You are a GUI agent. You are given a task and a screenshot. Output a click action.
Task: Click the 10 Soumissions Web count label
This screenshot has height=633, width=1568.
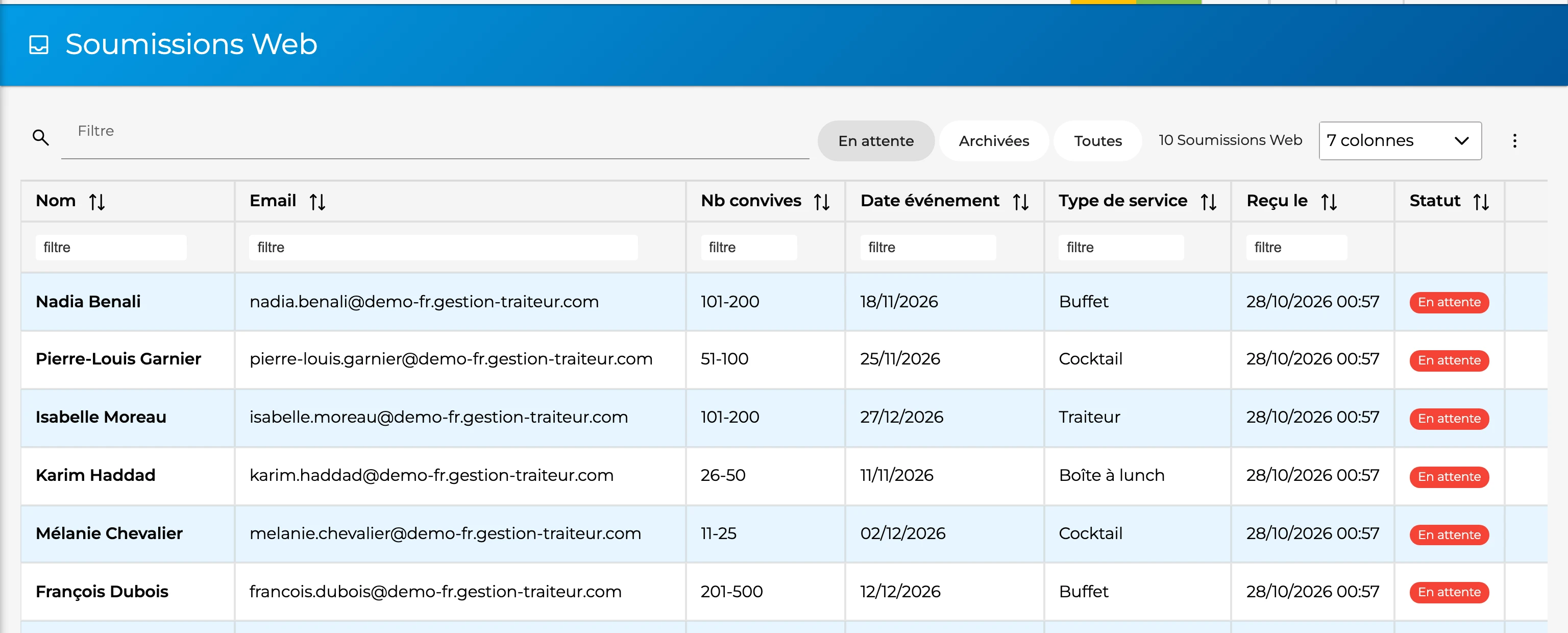[1230, 140]
